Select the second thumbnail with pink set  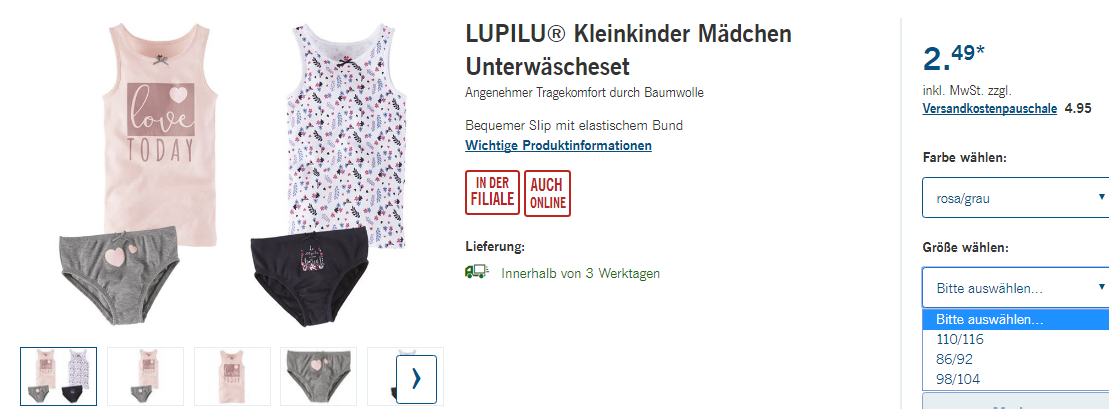point(145,376)
